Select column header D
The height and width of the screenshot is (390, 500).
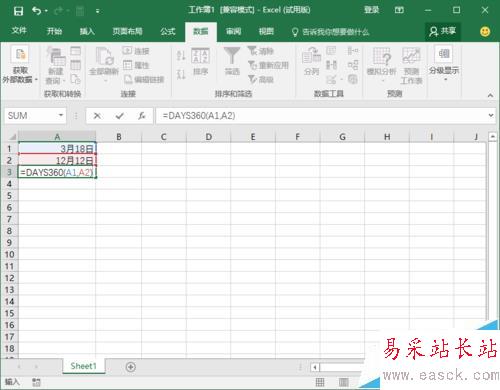coord(208,137)
